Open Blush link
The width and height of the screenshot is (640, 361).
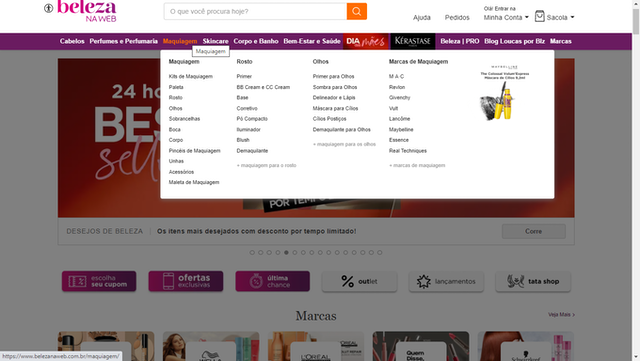tap(243, 140)
